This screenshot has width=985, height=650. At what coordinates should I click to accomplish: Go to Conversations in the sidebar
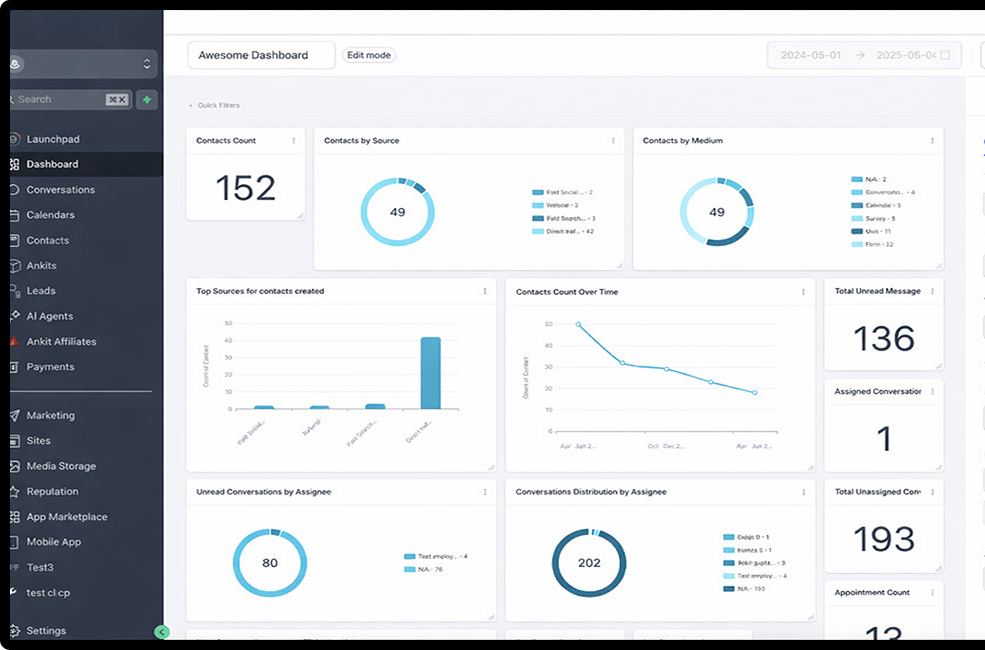pos(60,190)
